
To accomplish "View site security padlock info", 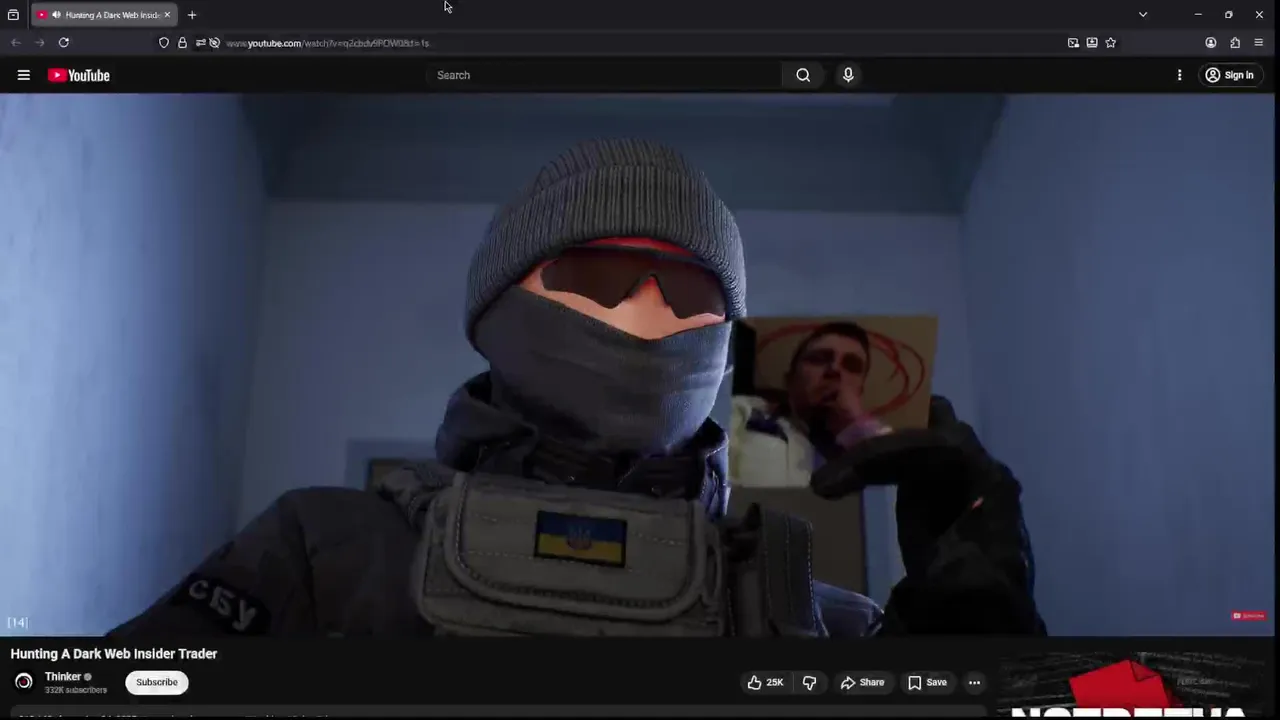I will (182, 43).
